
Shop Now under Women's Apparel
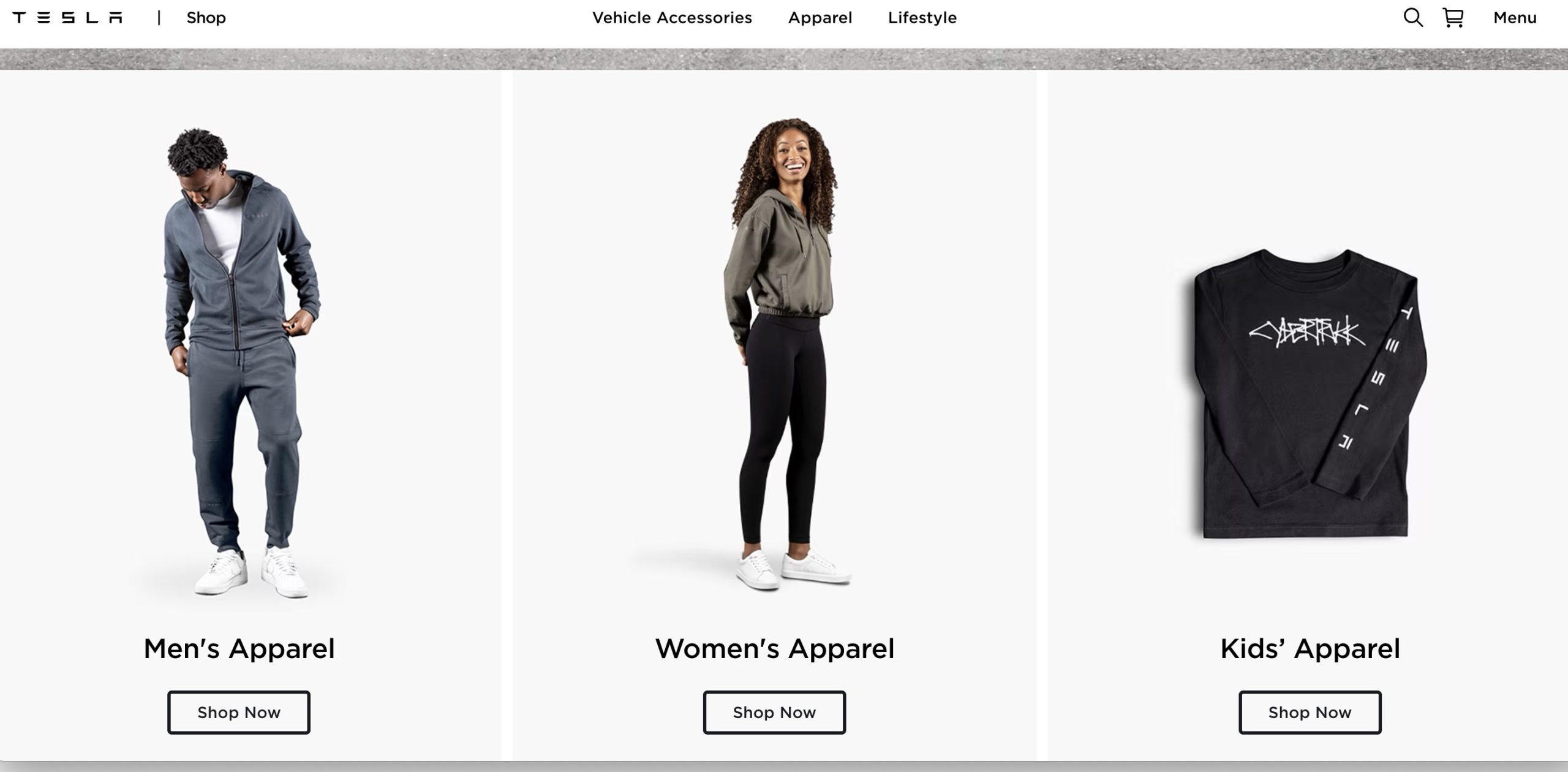774,712
